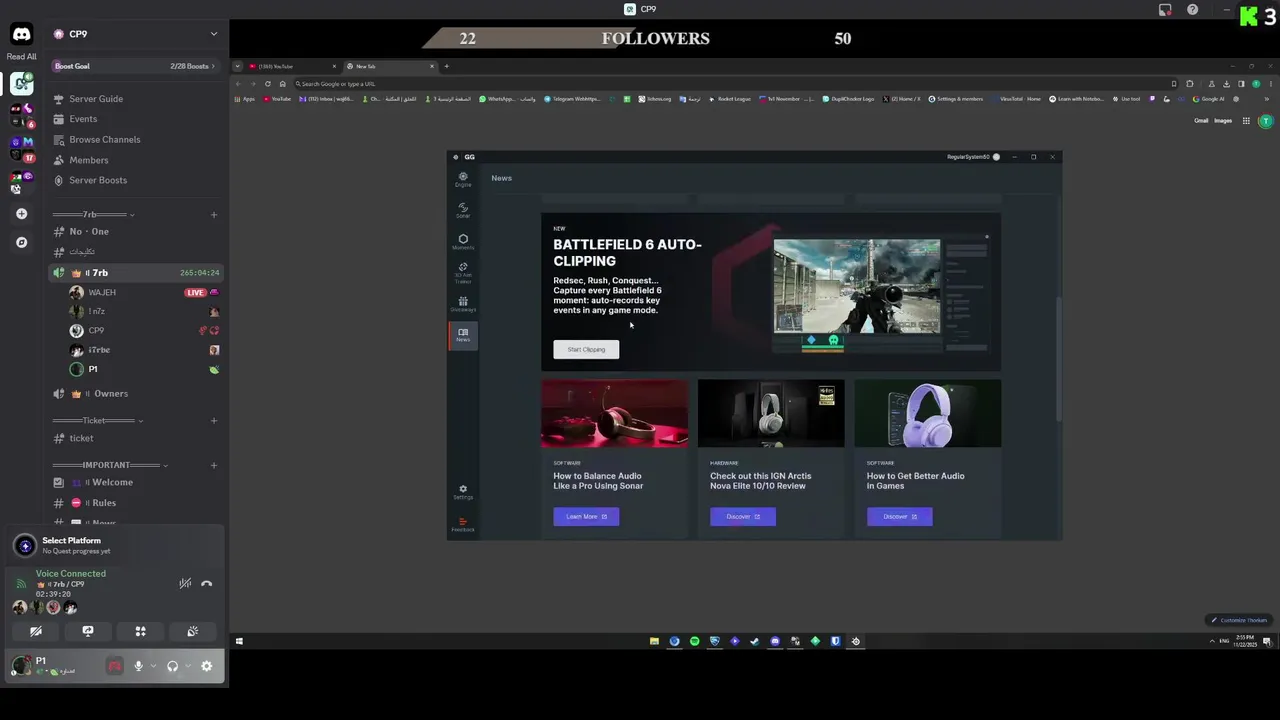1280x720 pixels.
Task: Toggle camera on in voice panel
Action: tap(36, 631)
